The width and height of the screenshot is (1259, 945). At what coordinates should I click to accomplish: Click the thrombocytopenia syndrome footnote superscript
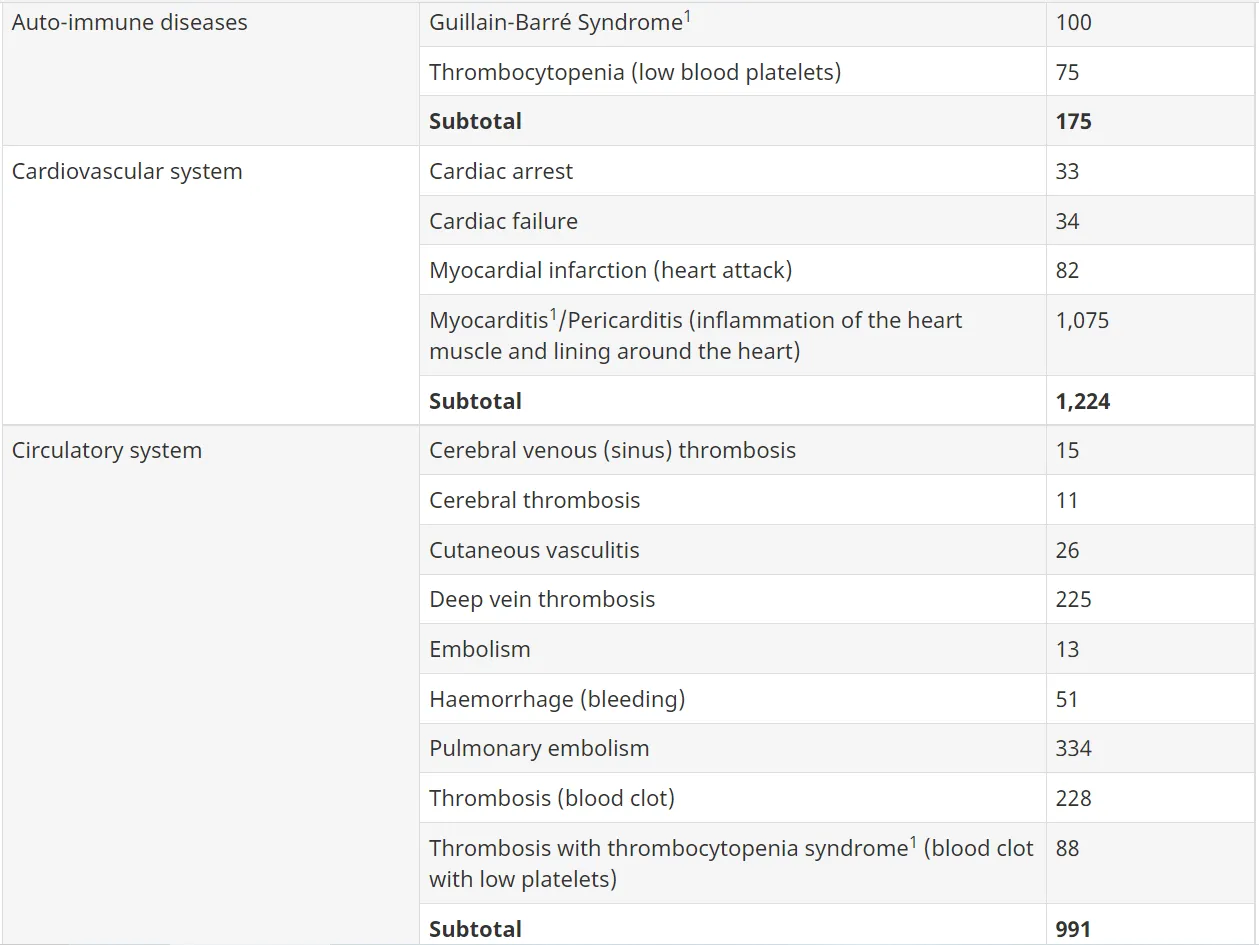pyautogui.click(x=913, y=842)
